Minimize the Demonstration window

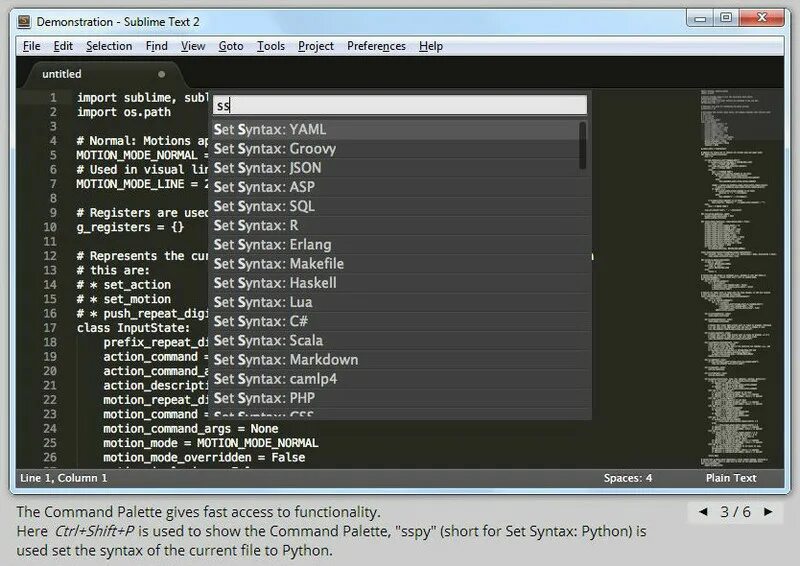click(x=700, y=18)
